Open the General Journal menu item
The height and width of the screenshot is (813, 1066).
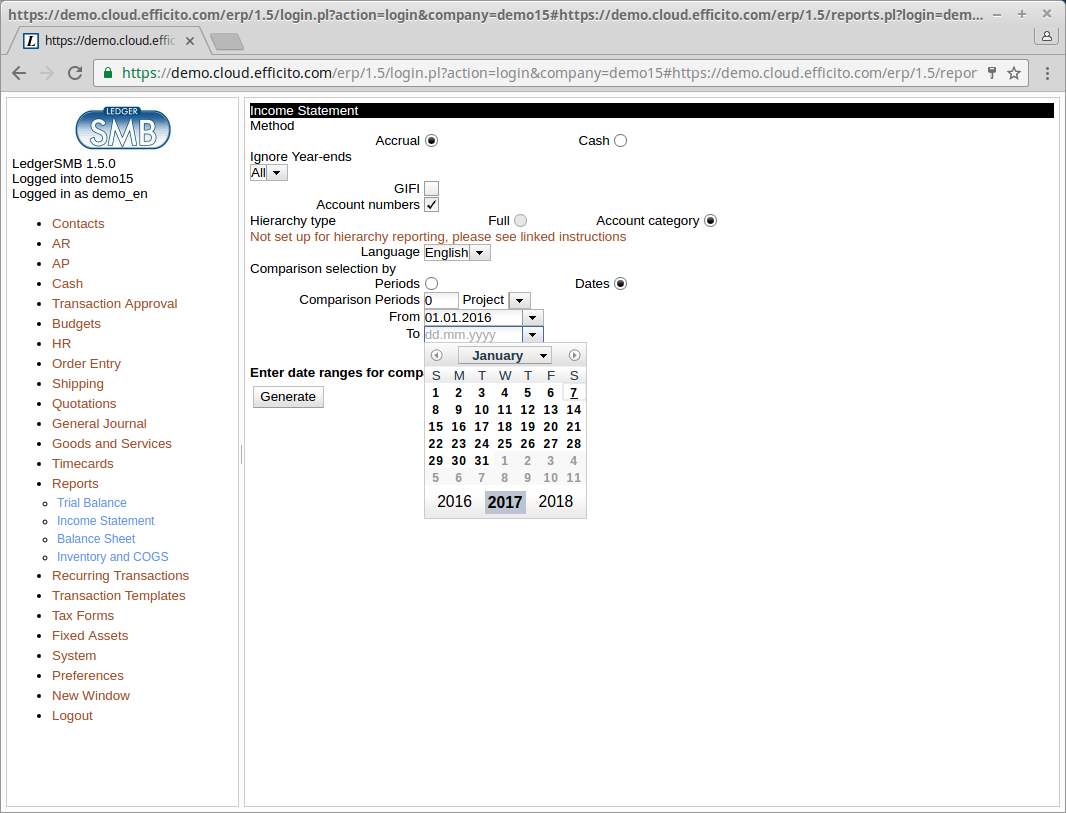coord(99,424)
